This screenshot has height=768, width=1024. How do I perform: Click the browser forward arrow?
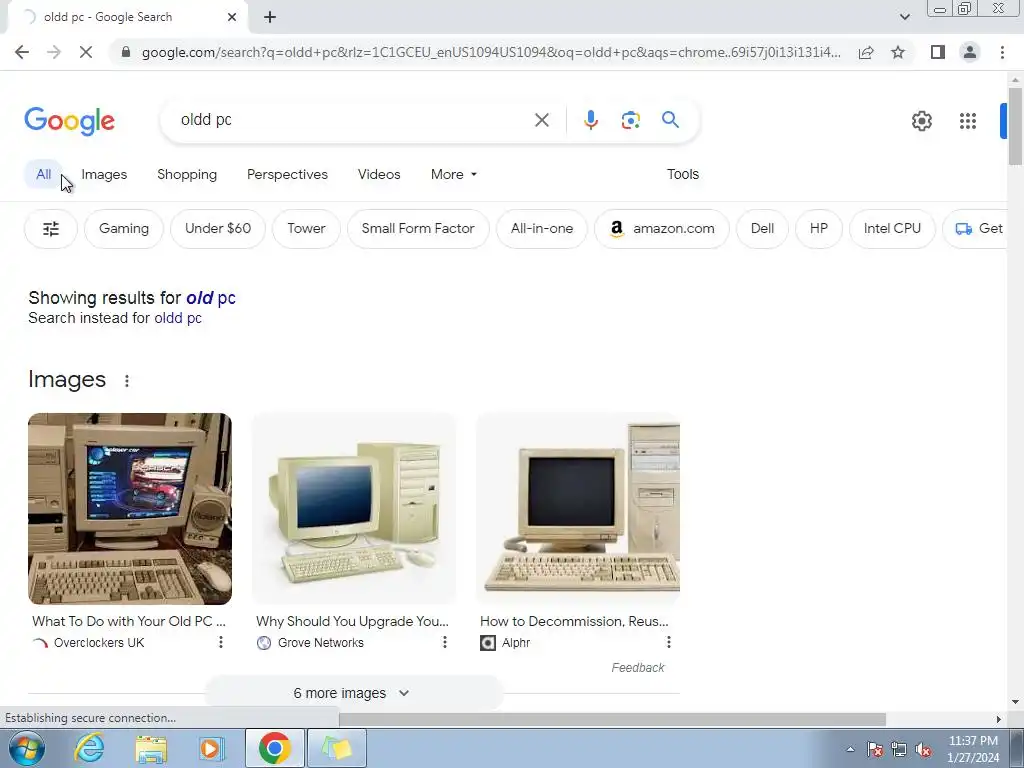54,52
